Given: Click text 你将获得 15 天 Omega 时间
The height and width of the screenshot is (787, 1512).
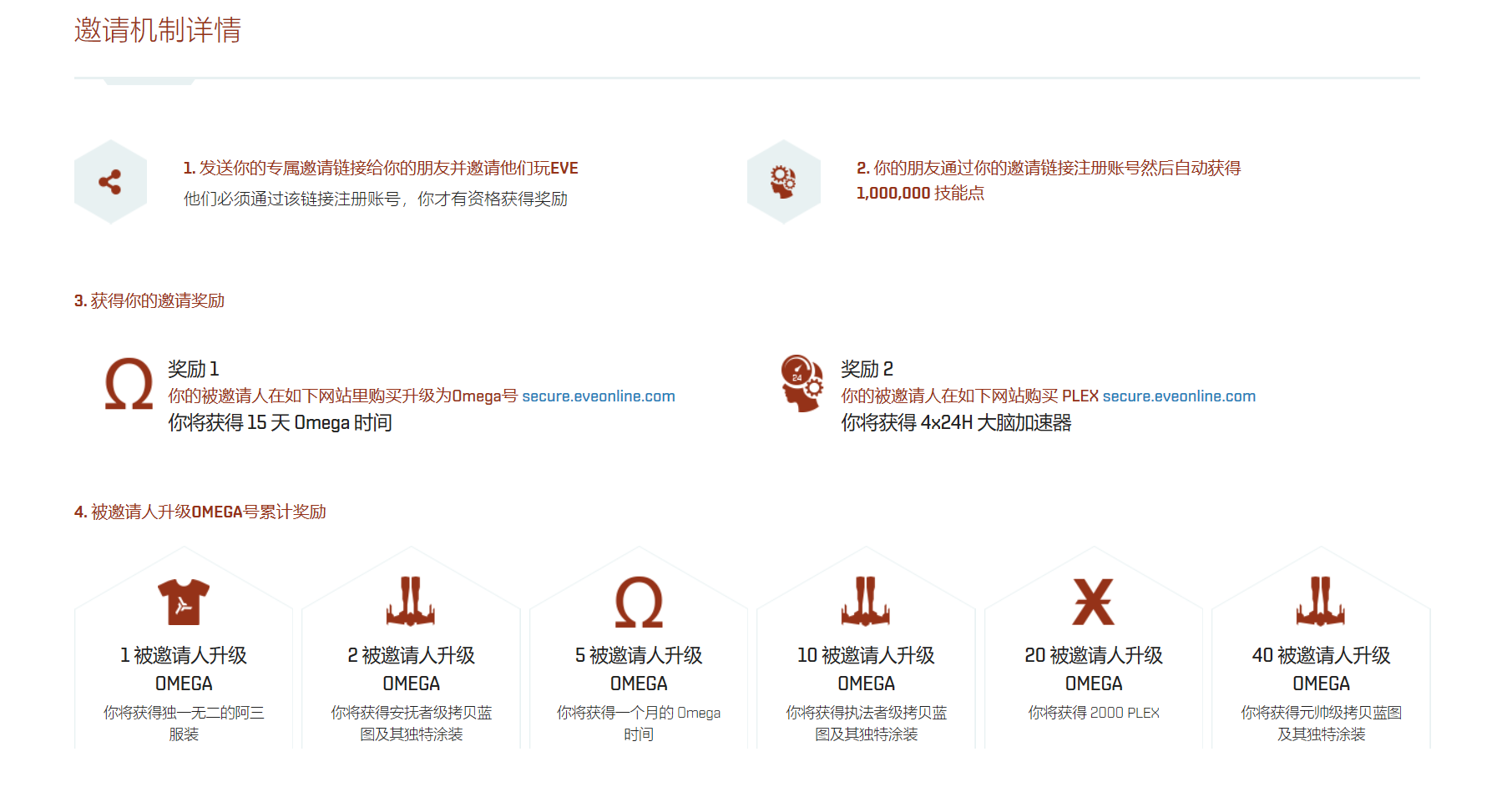Looking at the screenshot, I should (x=280, y=423).
